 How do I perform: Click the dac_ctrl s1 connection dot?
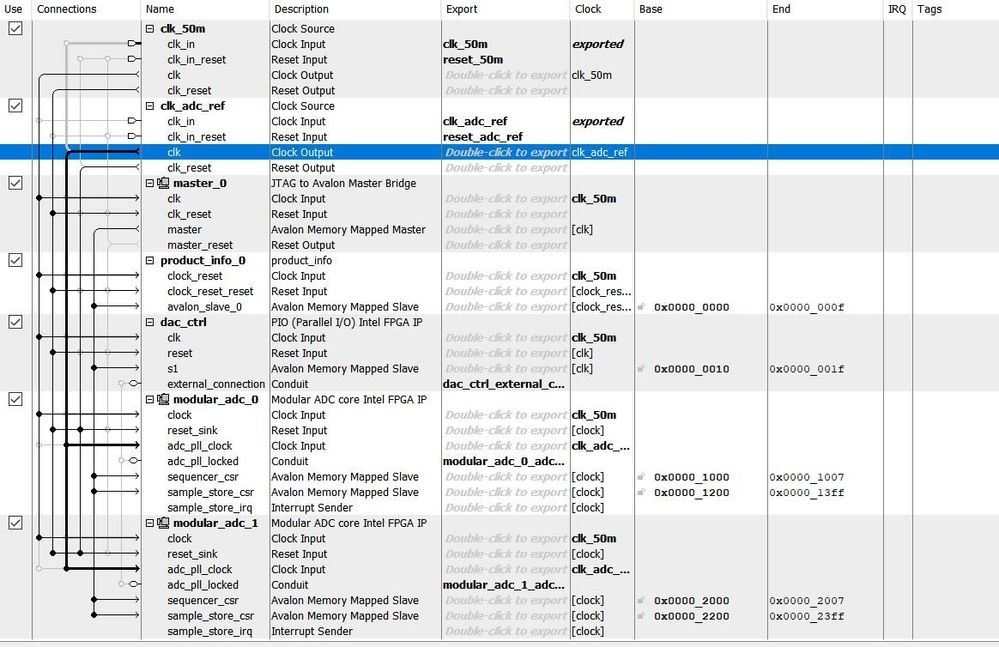[x=94, y=368]
